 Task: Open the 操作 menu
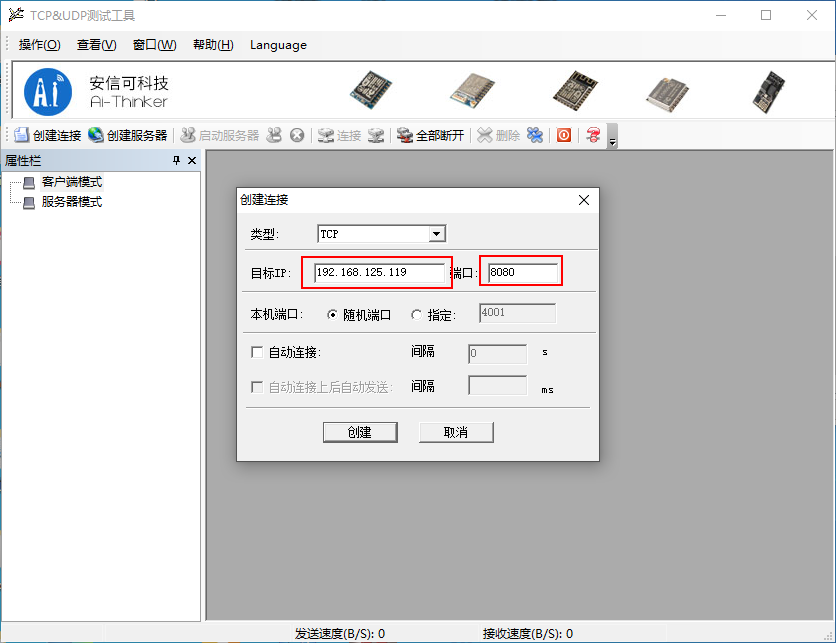pyautogui.click(x=38, y=44)
